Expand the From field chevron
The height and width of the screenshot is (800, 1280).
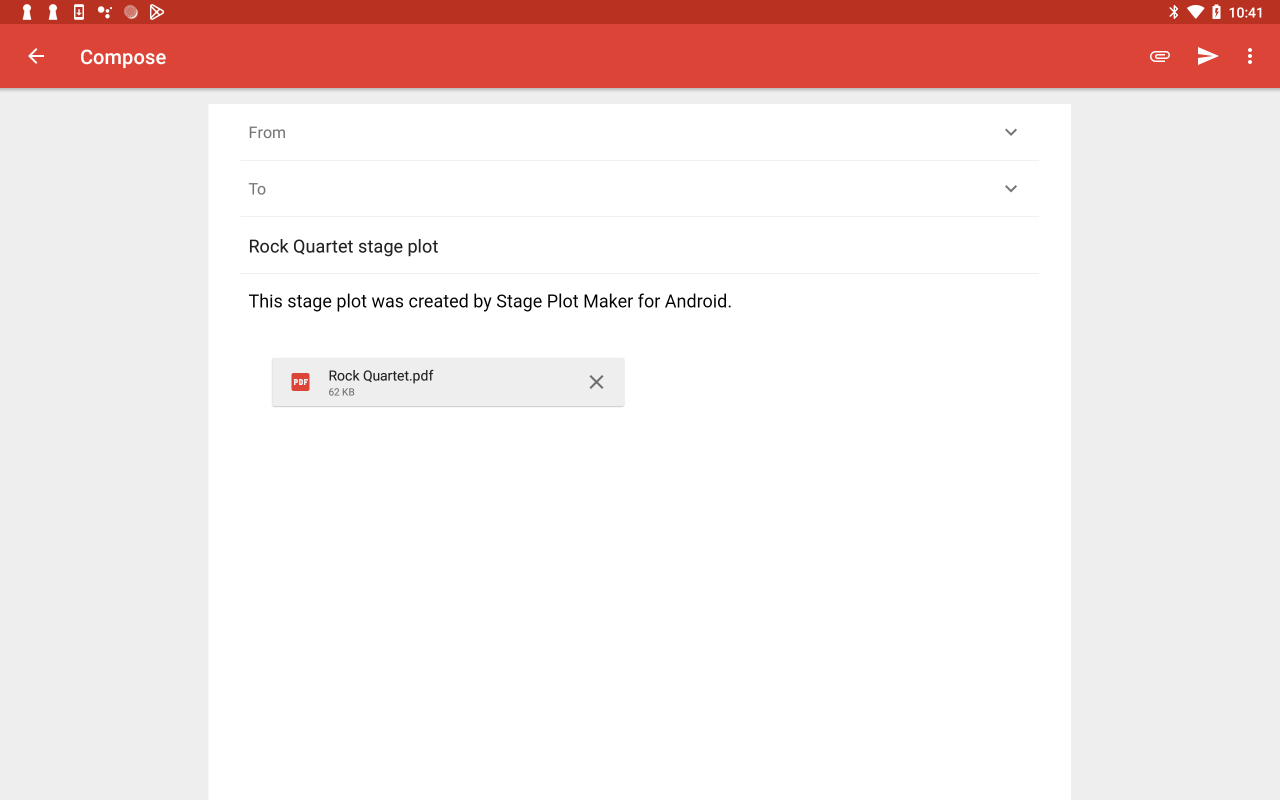[x=1010, y=132]
